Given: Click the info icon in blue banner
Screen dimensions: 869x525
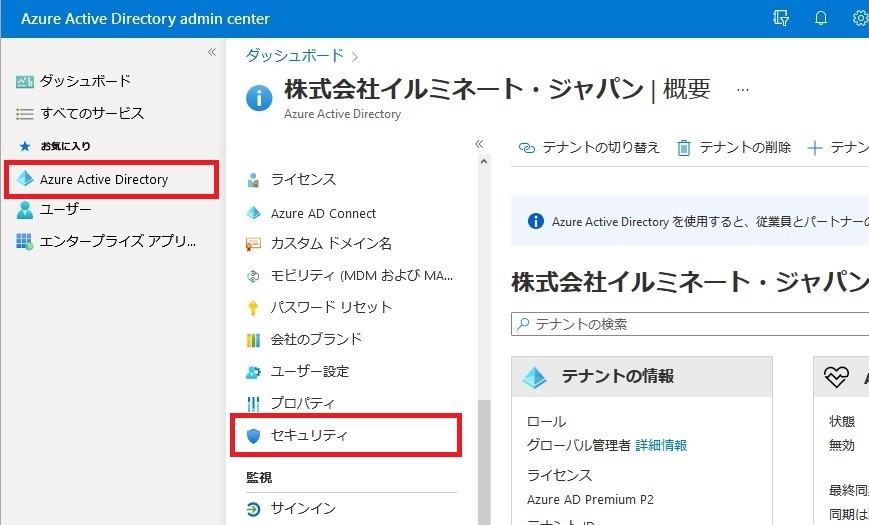Looking at the screenshot, I should (536, 221).
